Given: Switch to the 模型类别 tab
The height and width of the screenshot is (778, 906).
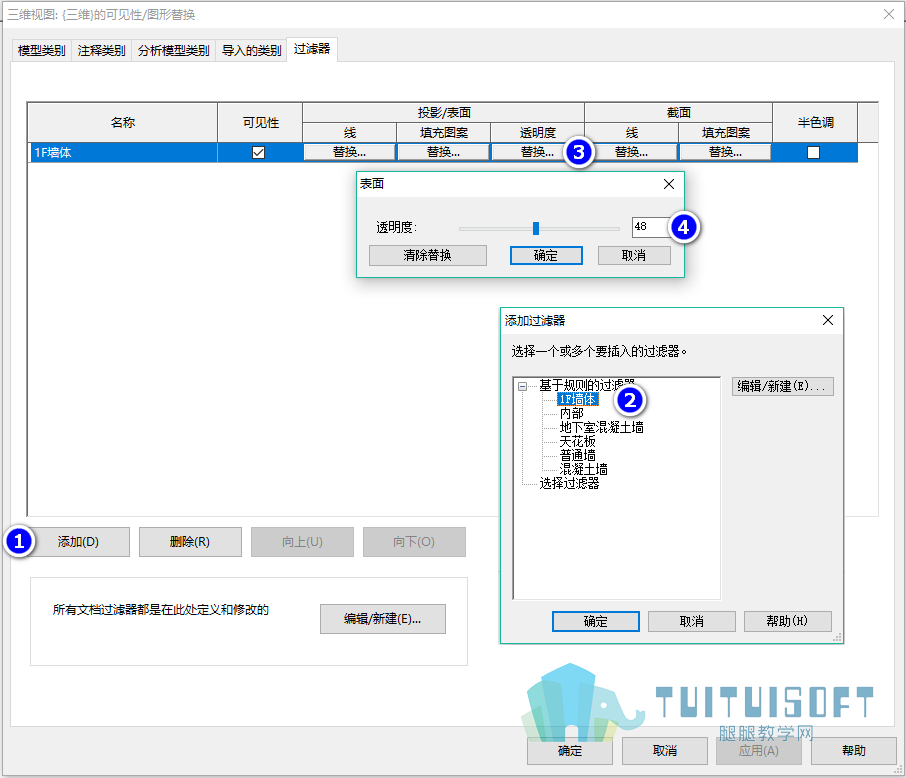Looking at the screenshot, I should pyautogui.click(x=42, y=51).
